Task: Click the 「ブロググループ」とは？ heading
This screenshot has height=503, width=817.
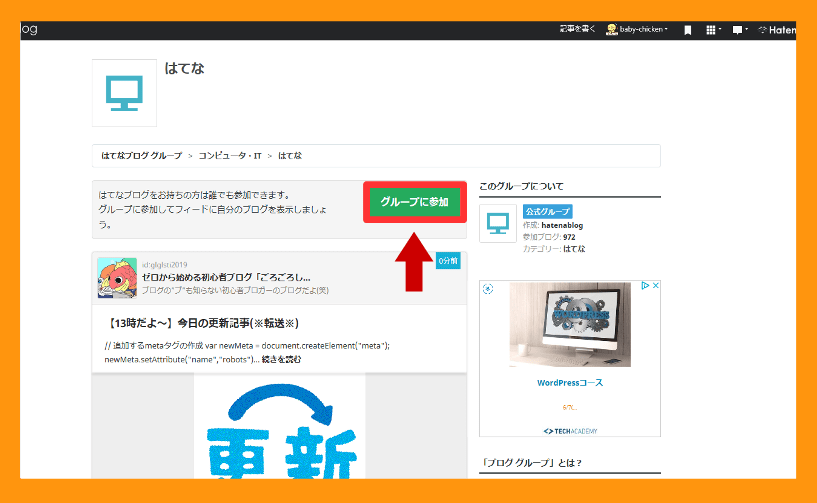Action: tap(531, 463)
